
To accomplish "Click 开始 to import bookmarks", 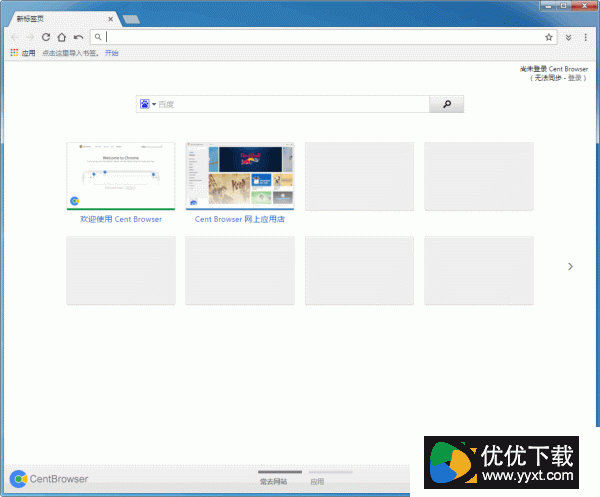I will pyautogui.click(x=111, y=53).
